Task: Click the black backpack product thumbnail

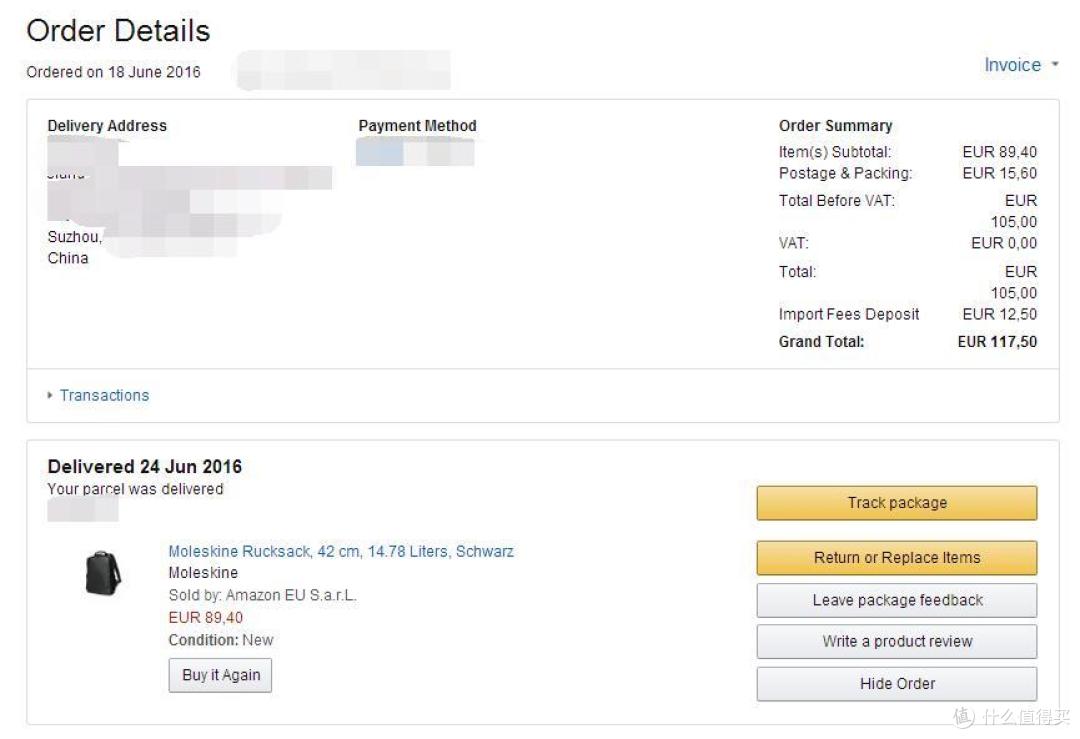Action: click(x=103, y=573)
